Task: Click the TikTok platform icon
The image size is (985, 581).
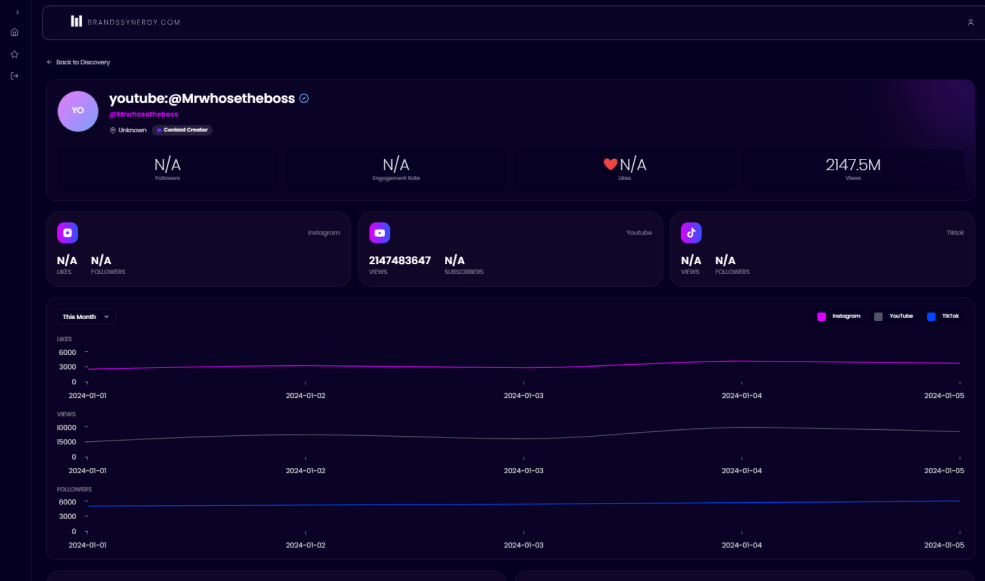Action: (692, 233)
